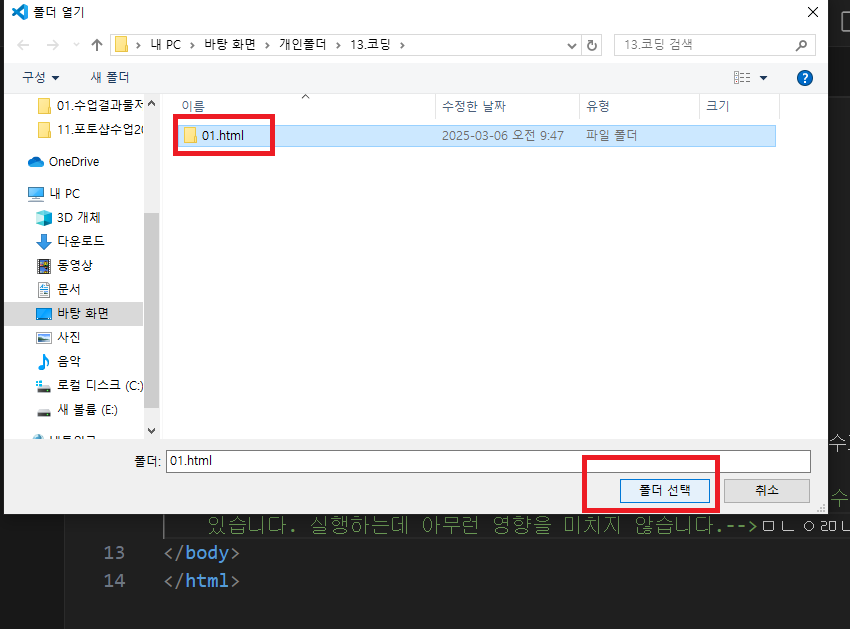Open OneDrive in navigation pane
The width and height of the screenshot is (850, 629).
64,162
